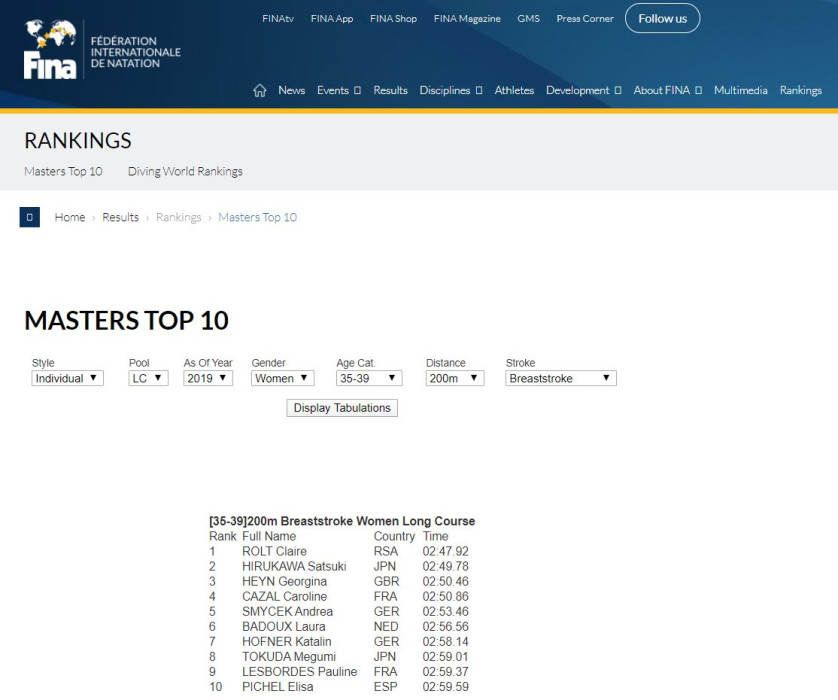
Task: Click the home icon in navigation bar
Action: [x=260, y=90]
